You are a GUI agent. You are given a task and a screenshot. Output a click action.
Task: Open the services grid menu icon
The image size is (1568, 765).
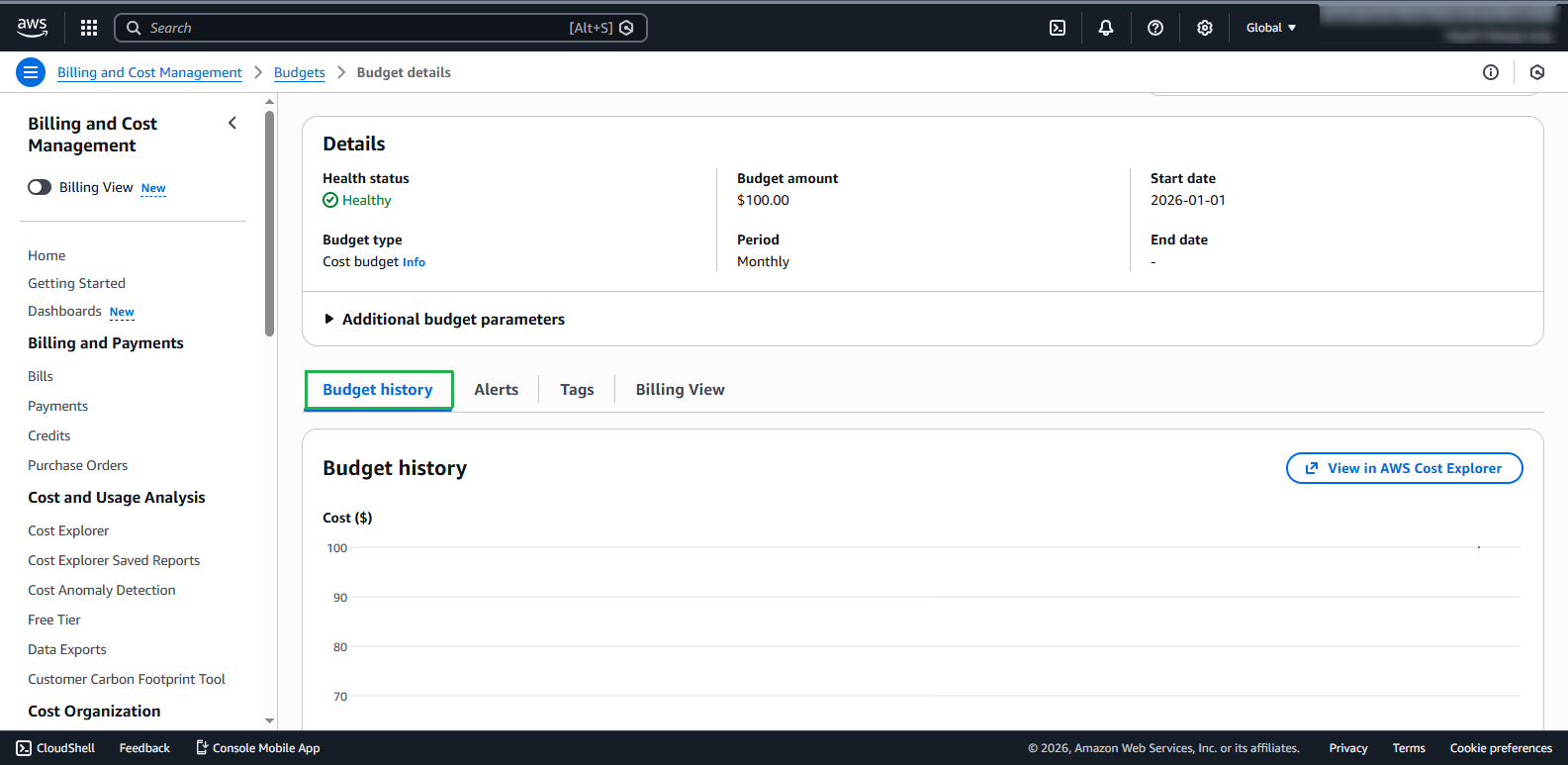[x=89, y=28]
